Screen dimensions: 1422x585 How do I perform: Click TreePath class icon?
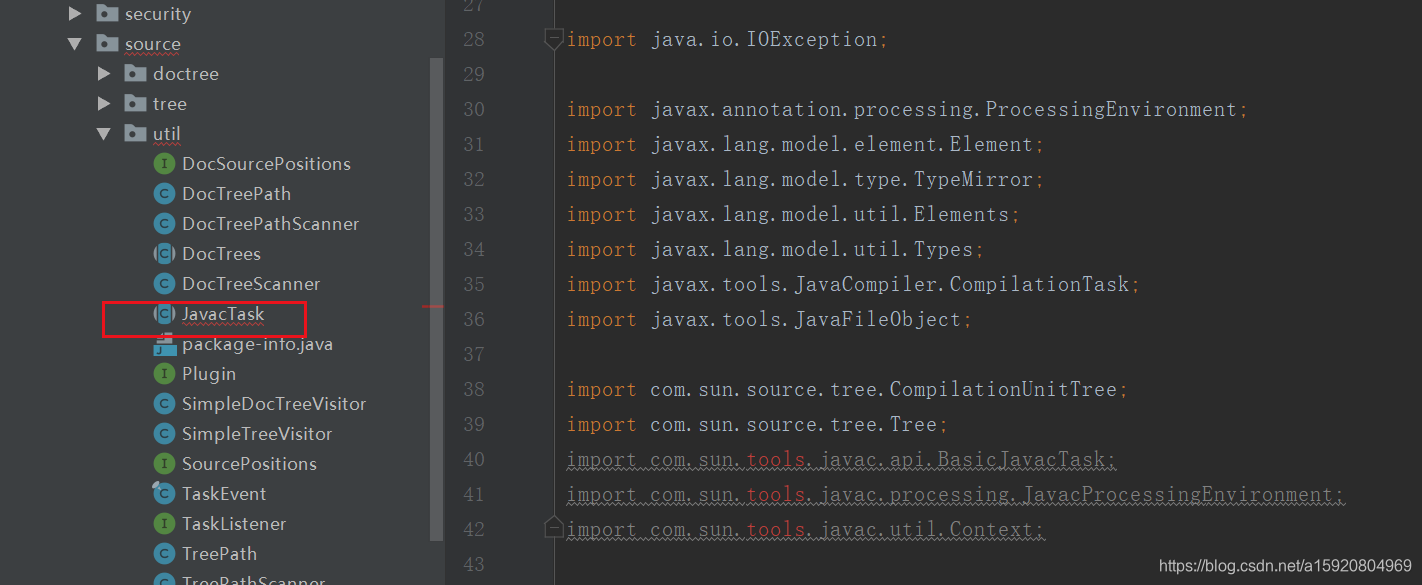coord(164,554)
